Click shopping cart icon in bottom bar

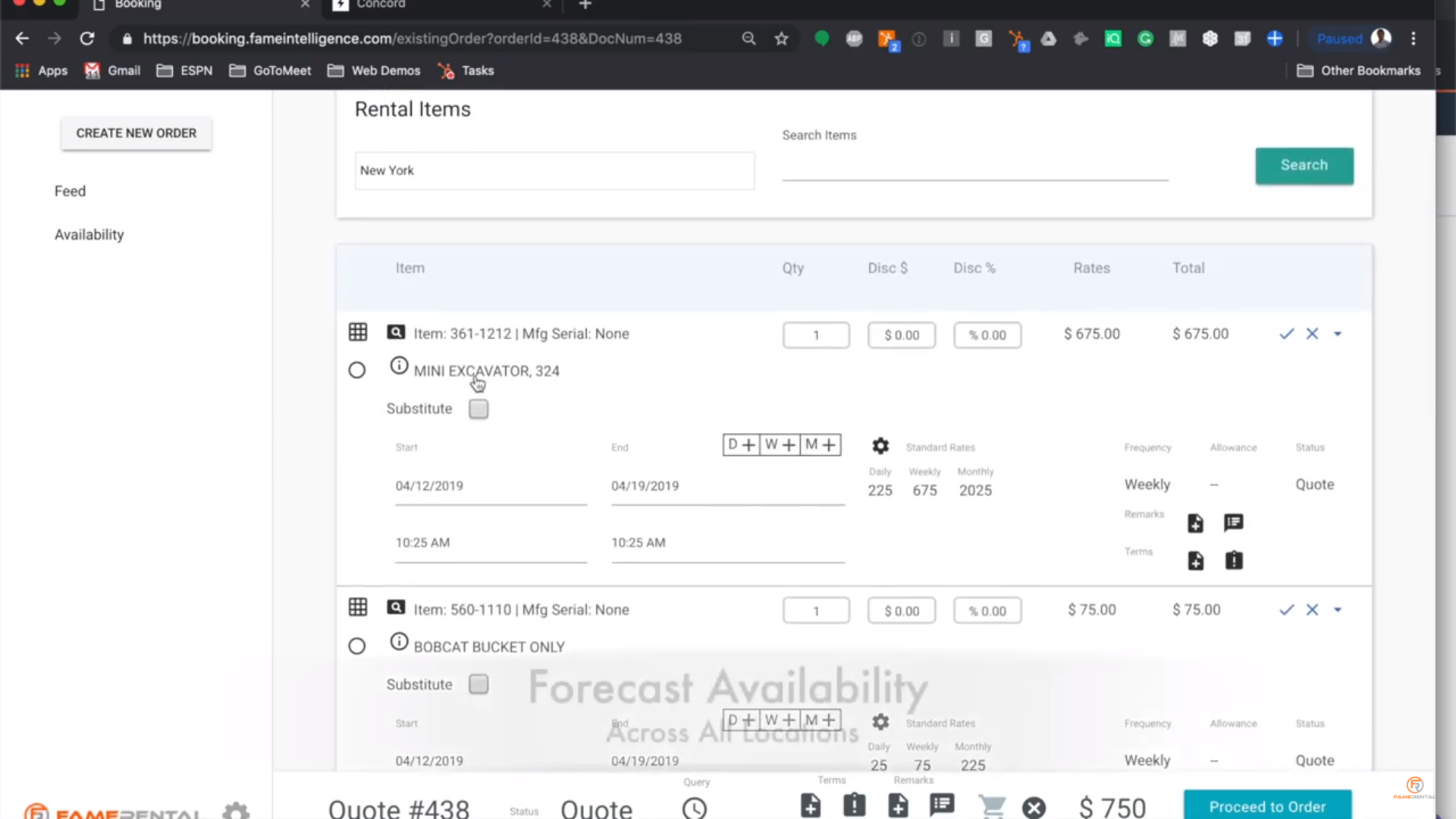click(x=991, y=806)
